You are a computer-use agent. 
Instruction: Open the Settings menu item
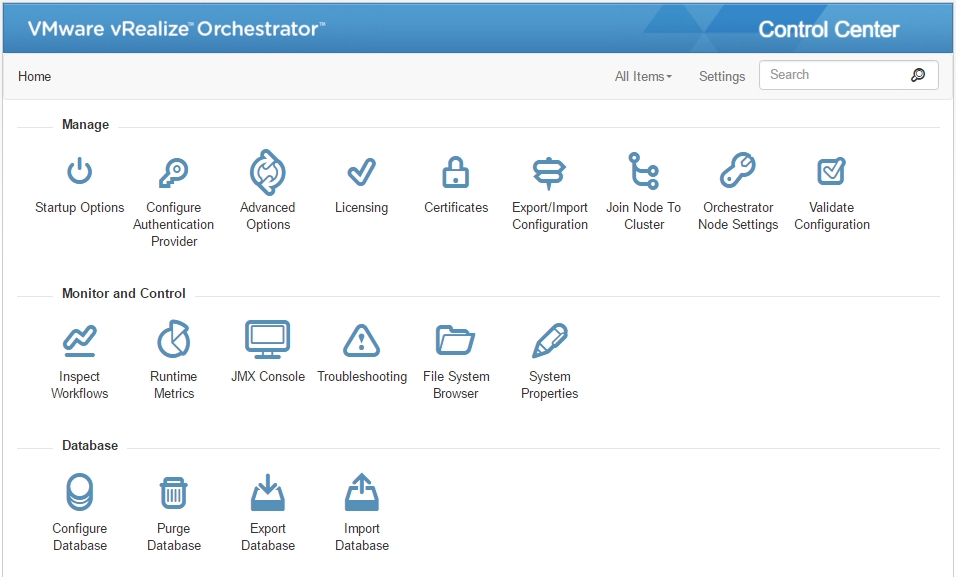(x=722, y=76)
